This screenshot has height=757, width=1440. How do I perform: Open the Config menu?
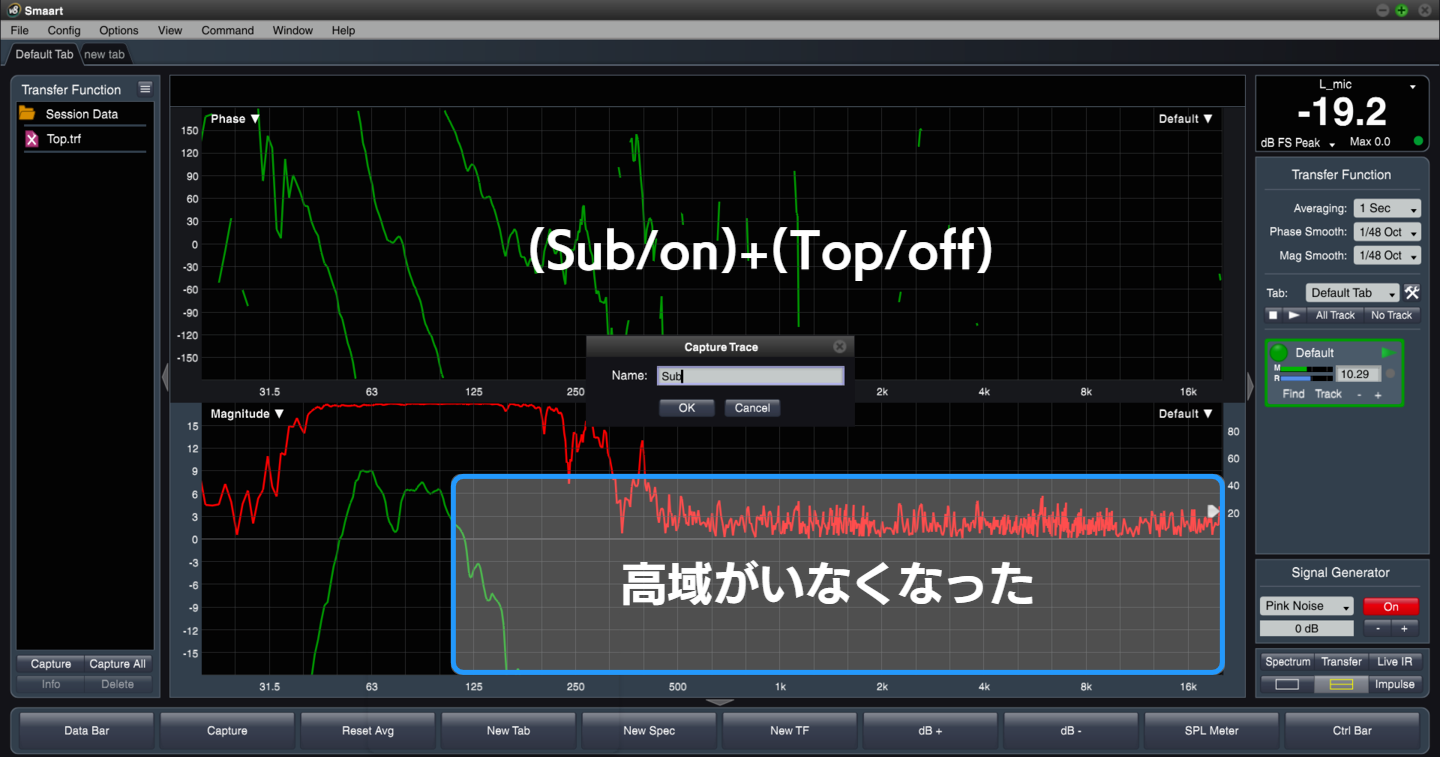click(x=64, y=30)
